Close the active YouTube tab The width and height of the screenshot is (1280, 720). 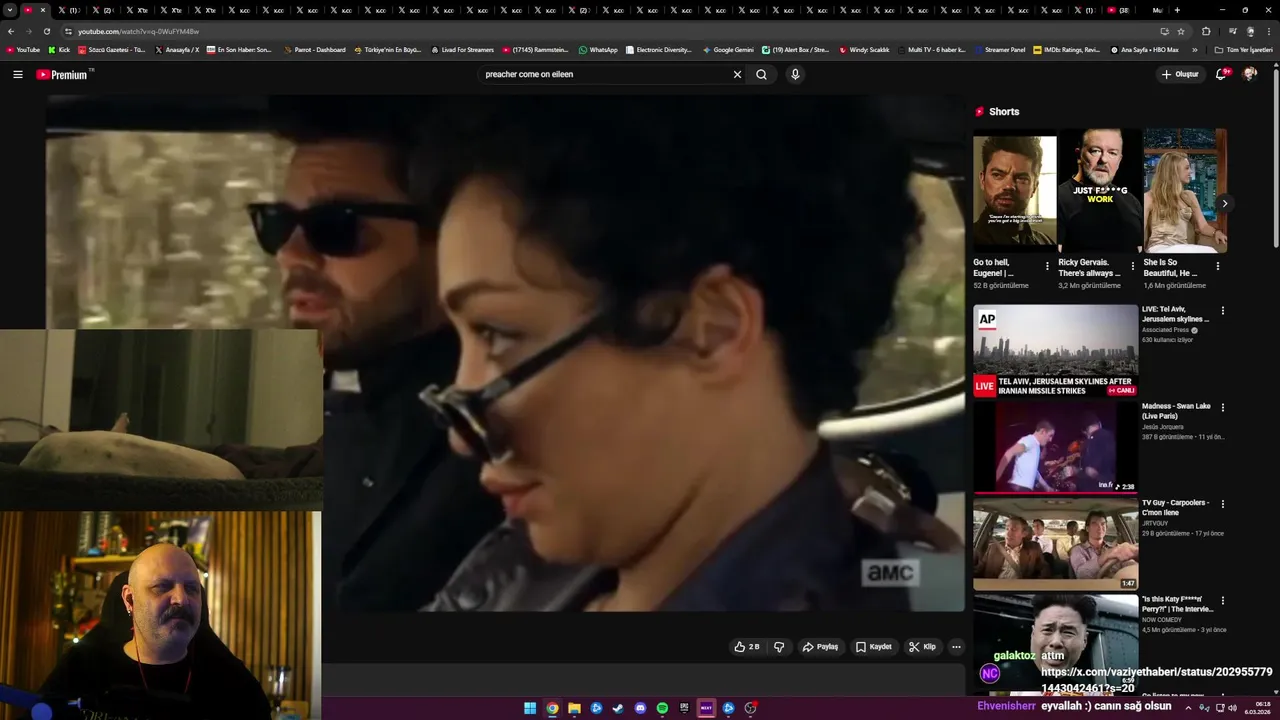point(42,10)
